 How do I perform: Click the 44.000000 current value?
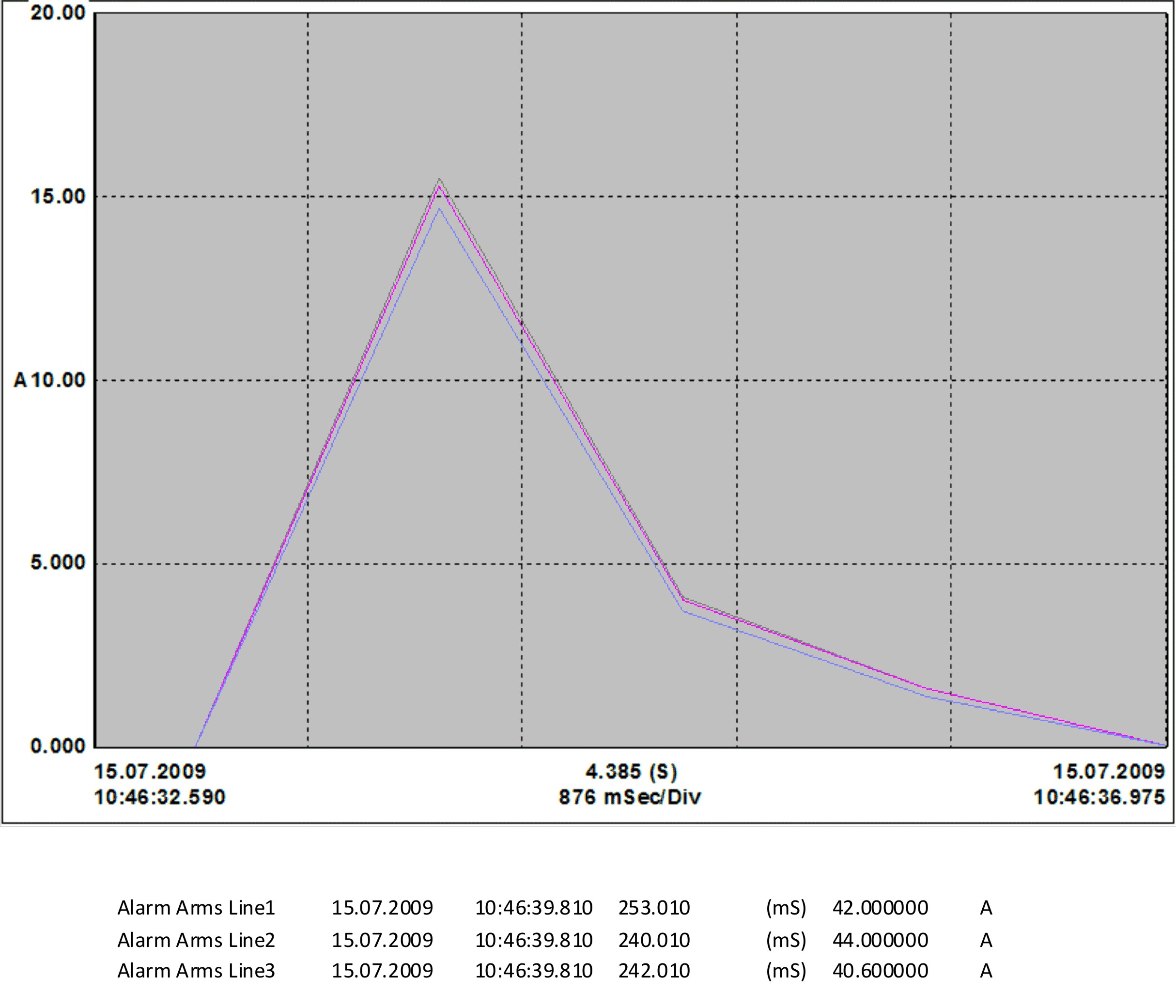pyautogui.click(x=880, y=941)
